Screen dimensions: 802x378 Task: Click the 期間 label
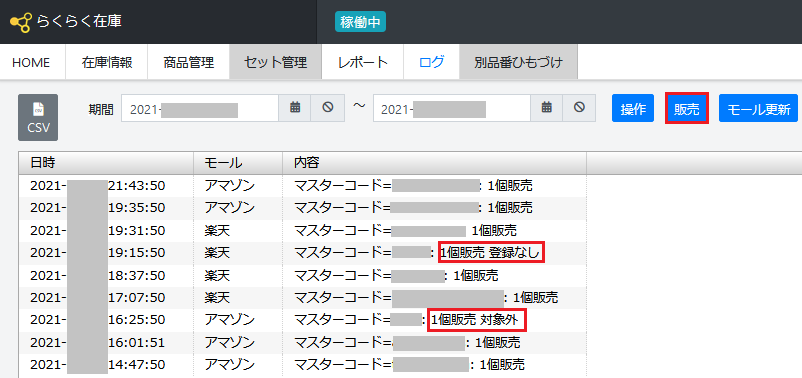coord(101,109)
